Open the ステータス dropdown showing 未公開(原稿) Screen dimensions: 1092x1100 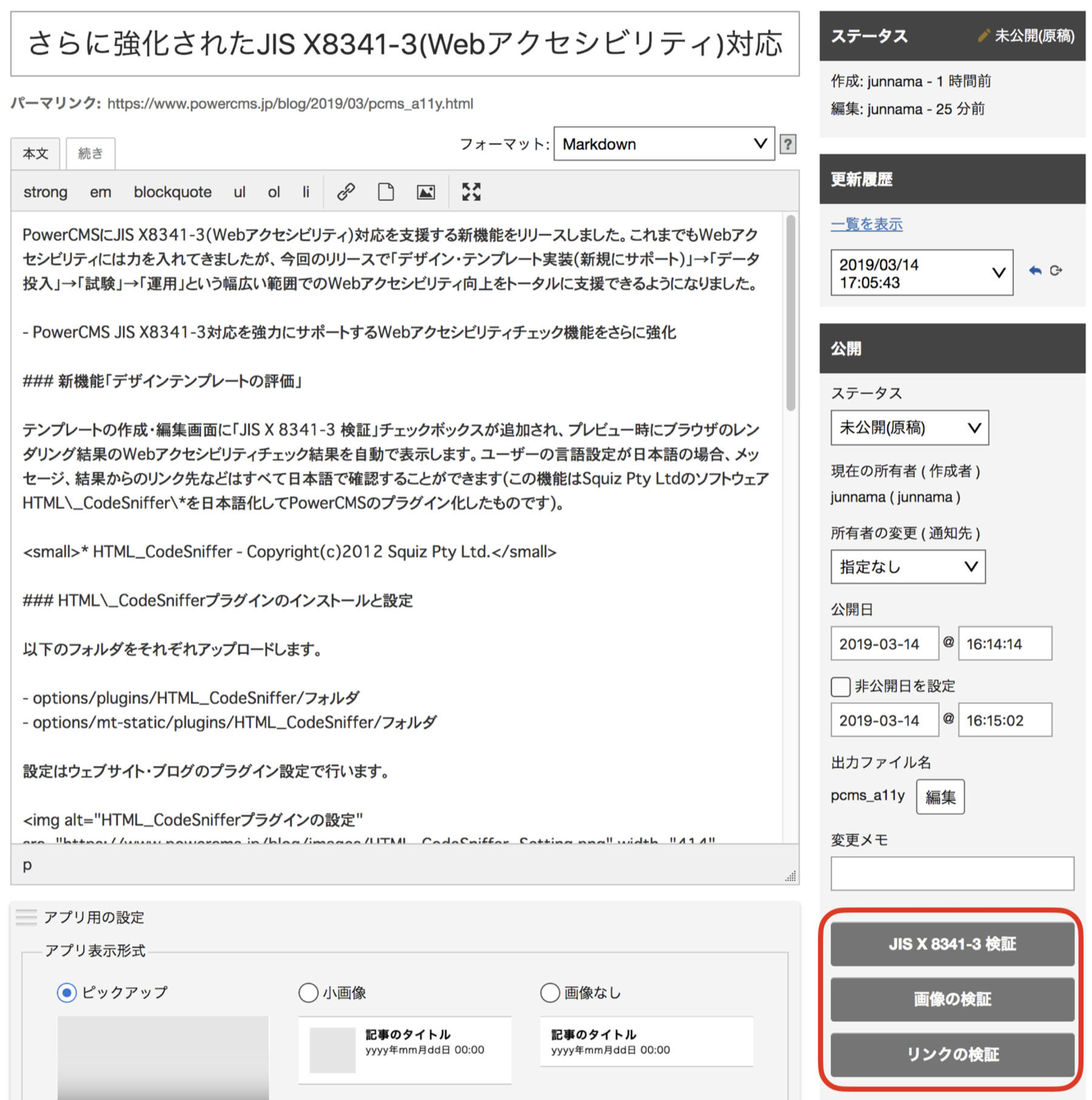tap(909, 428)
